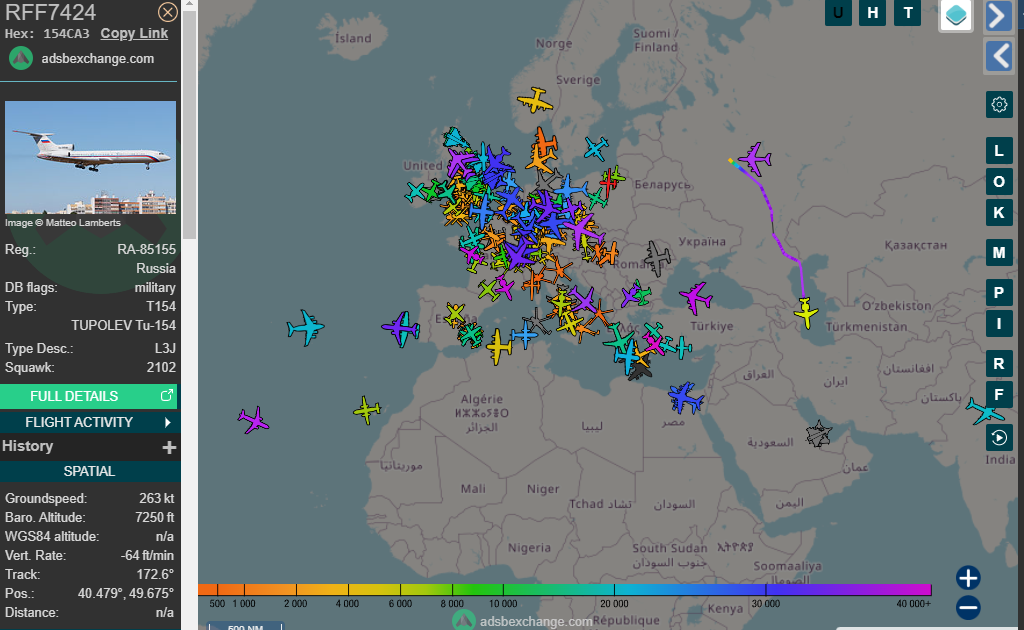This screenshot has height=630, width=1024.
Task: Open the map layers selector
Action: pyautogui.click(x=956, y=15)
